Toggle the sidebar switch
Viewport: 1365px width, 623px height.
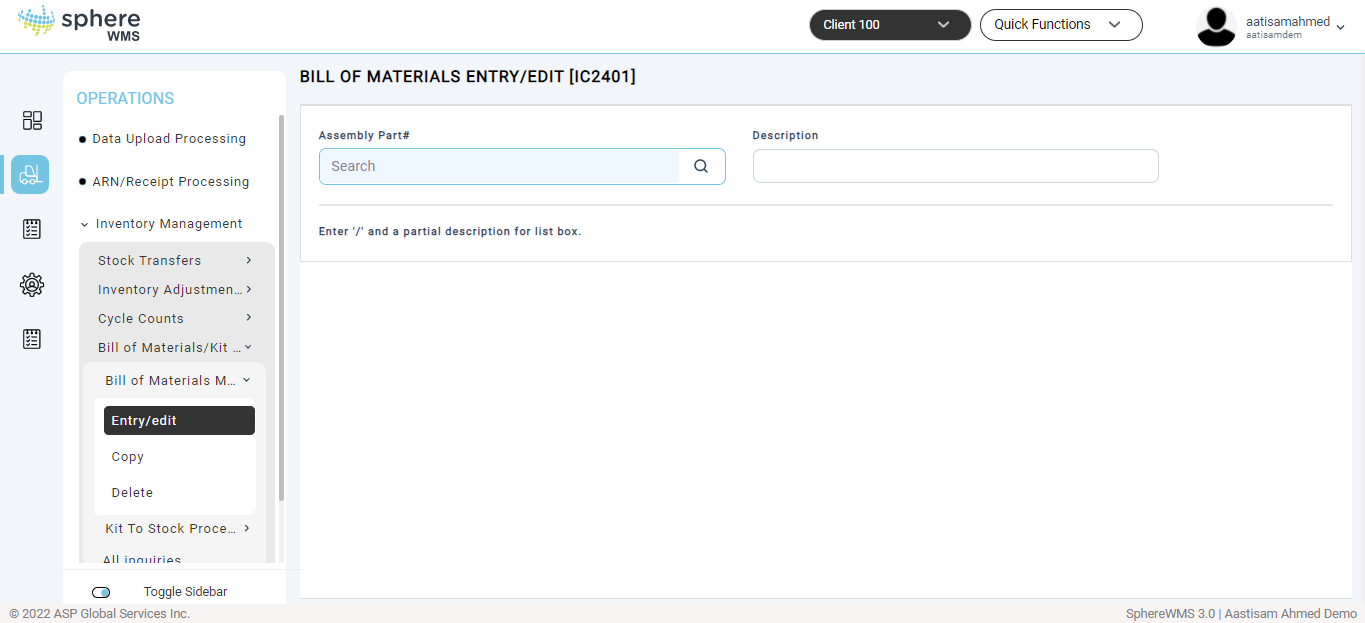101,592
